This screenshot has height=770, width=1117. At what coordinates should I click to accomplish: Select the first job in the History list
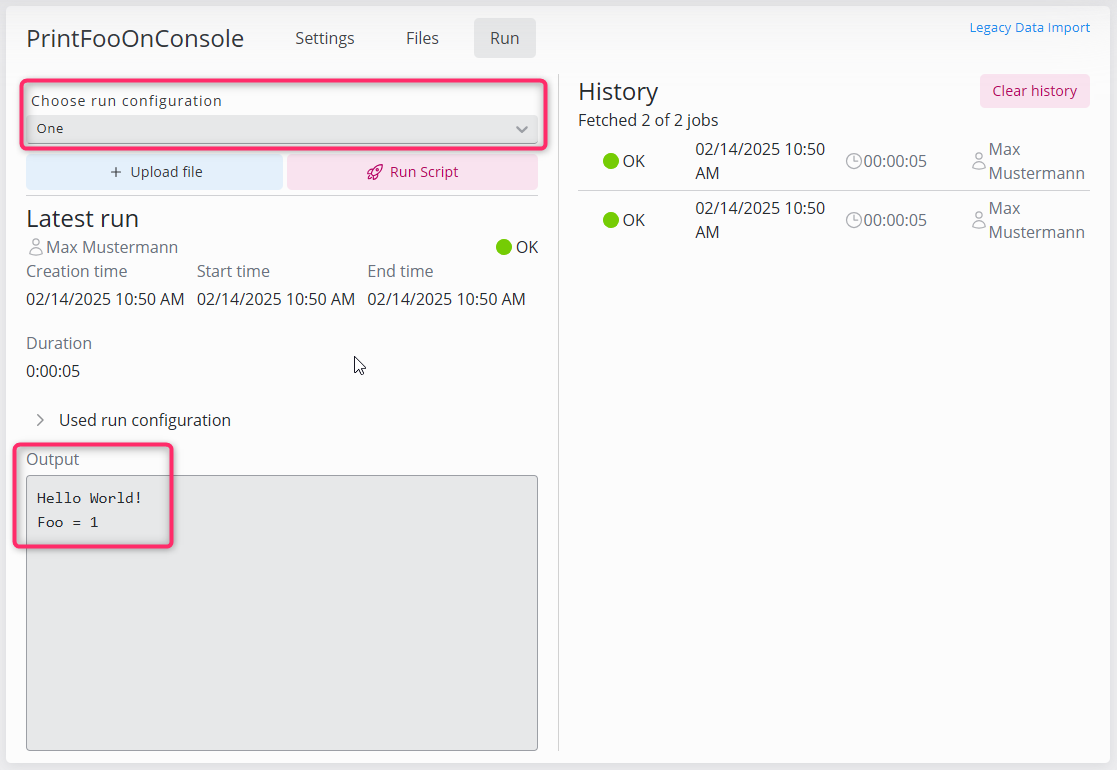tap(760, 161)
